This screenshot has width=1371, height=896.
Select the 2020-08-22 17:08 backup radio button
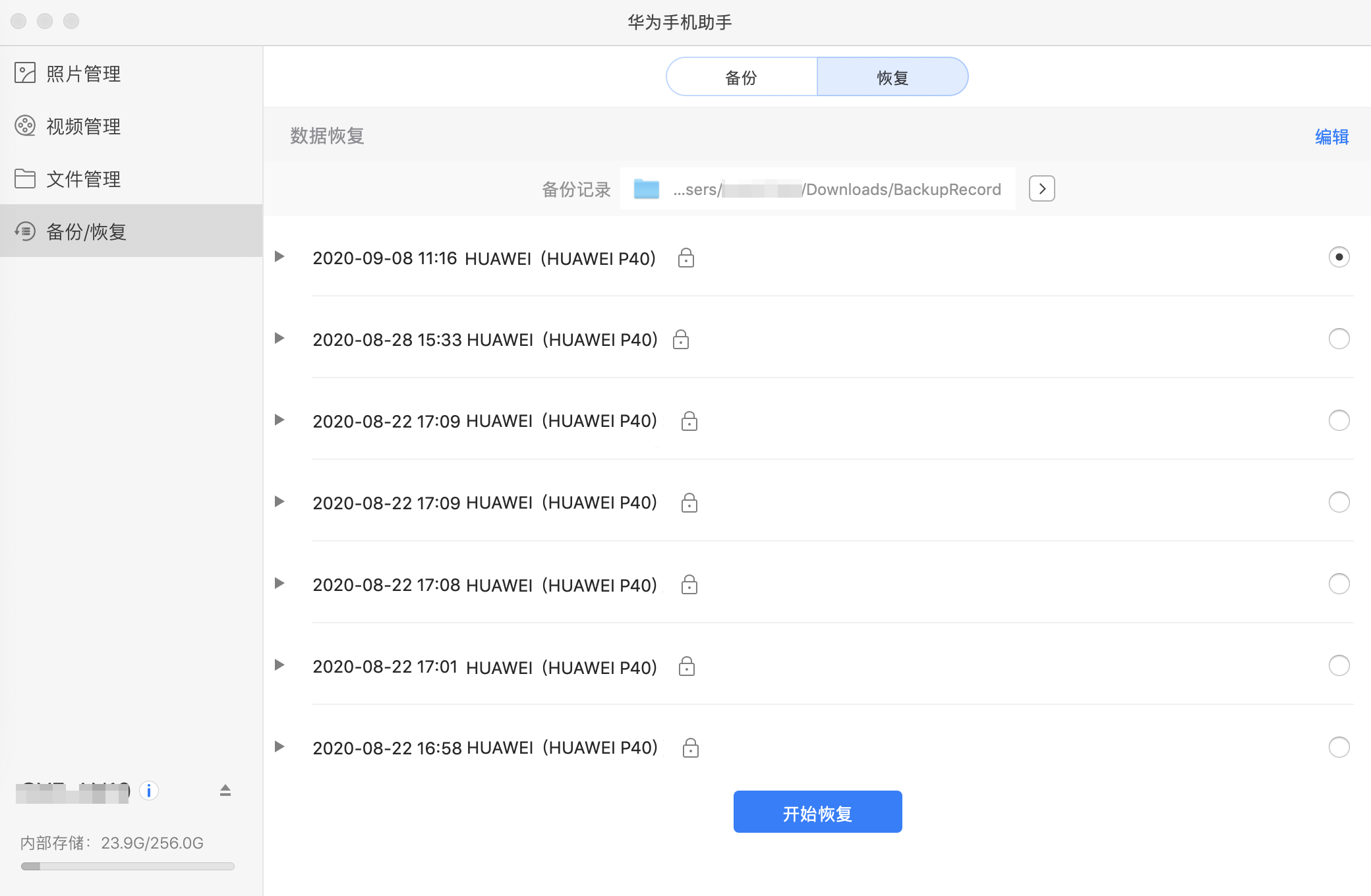click(x=1338, y=584)
